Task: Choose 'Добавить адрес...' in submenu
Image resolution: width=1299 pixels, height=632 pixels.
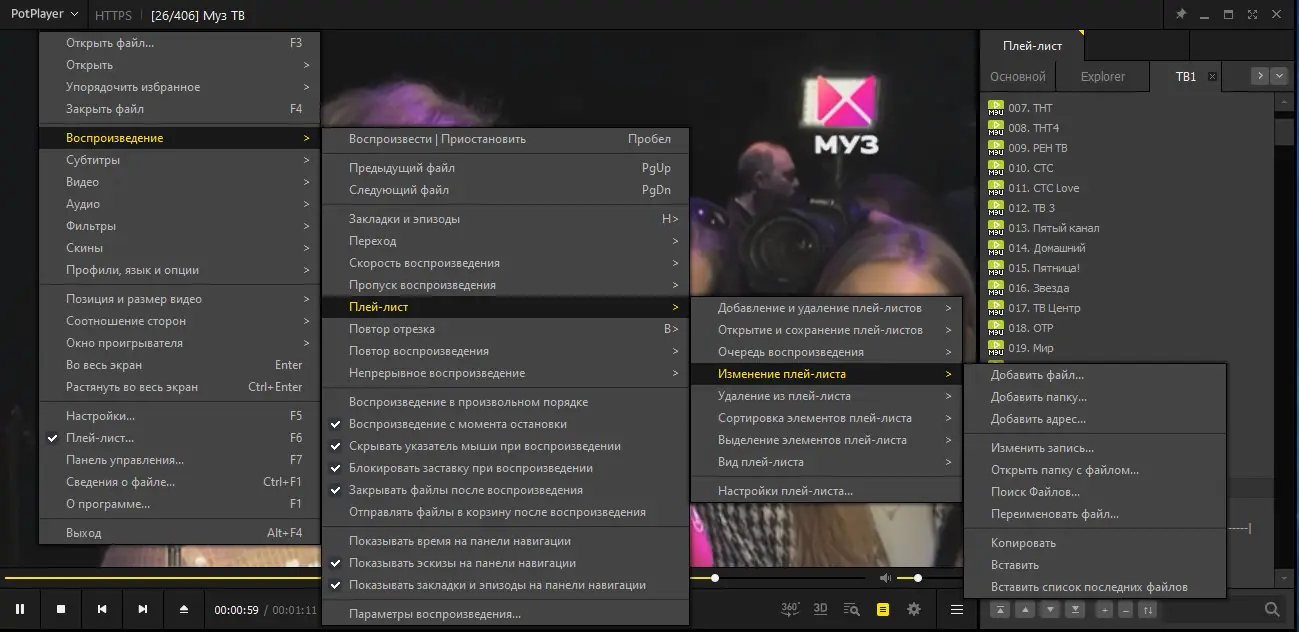Action: (1095, 419)
